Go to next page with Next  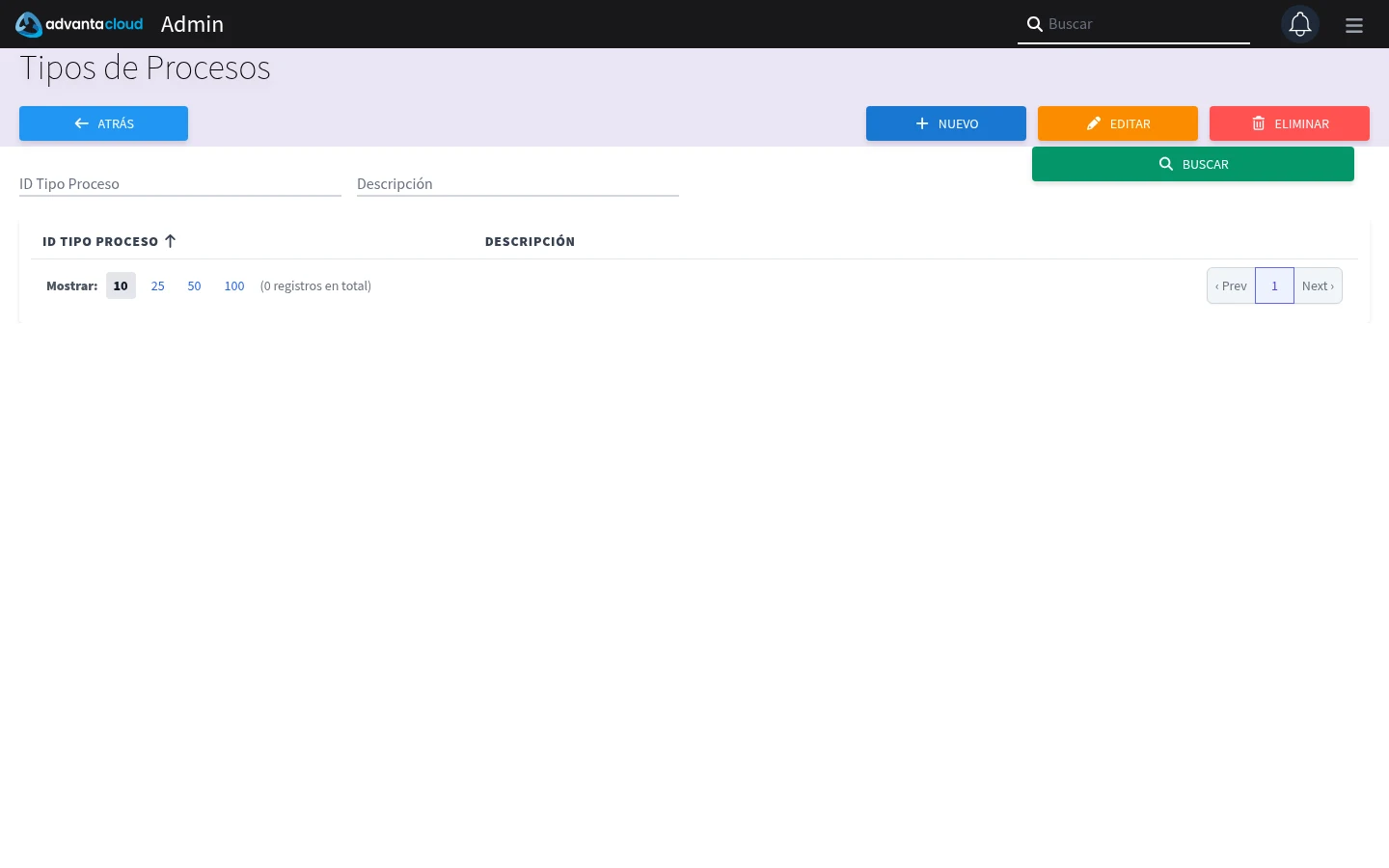point(1318,285)
